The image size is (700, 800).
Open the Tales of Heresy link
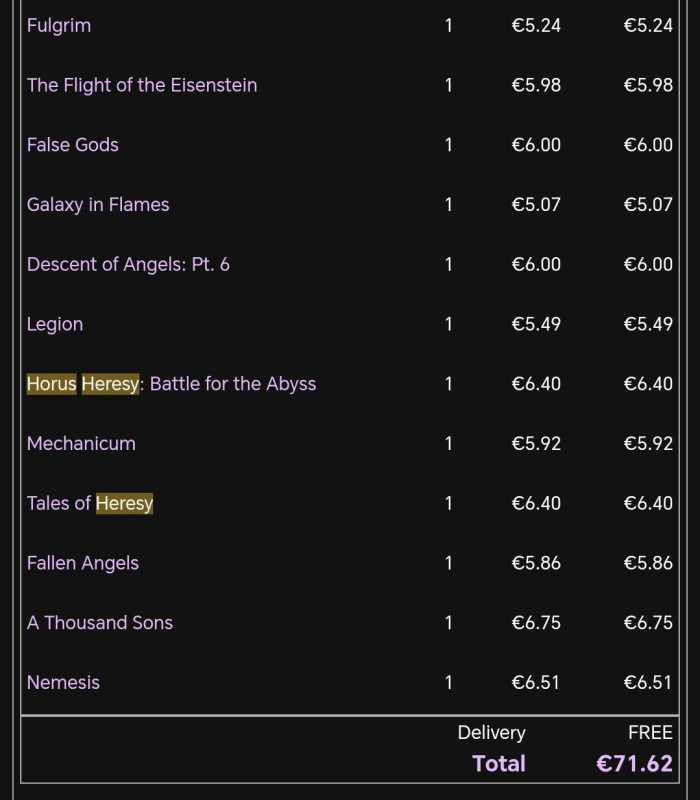(90, 503)
